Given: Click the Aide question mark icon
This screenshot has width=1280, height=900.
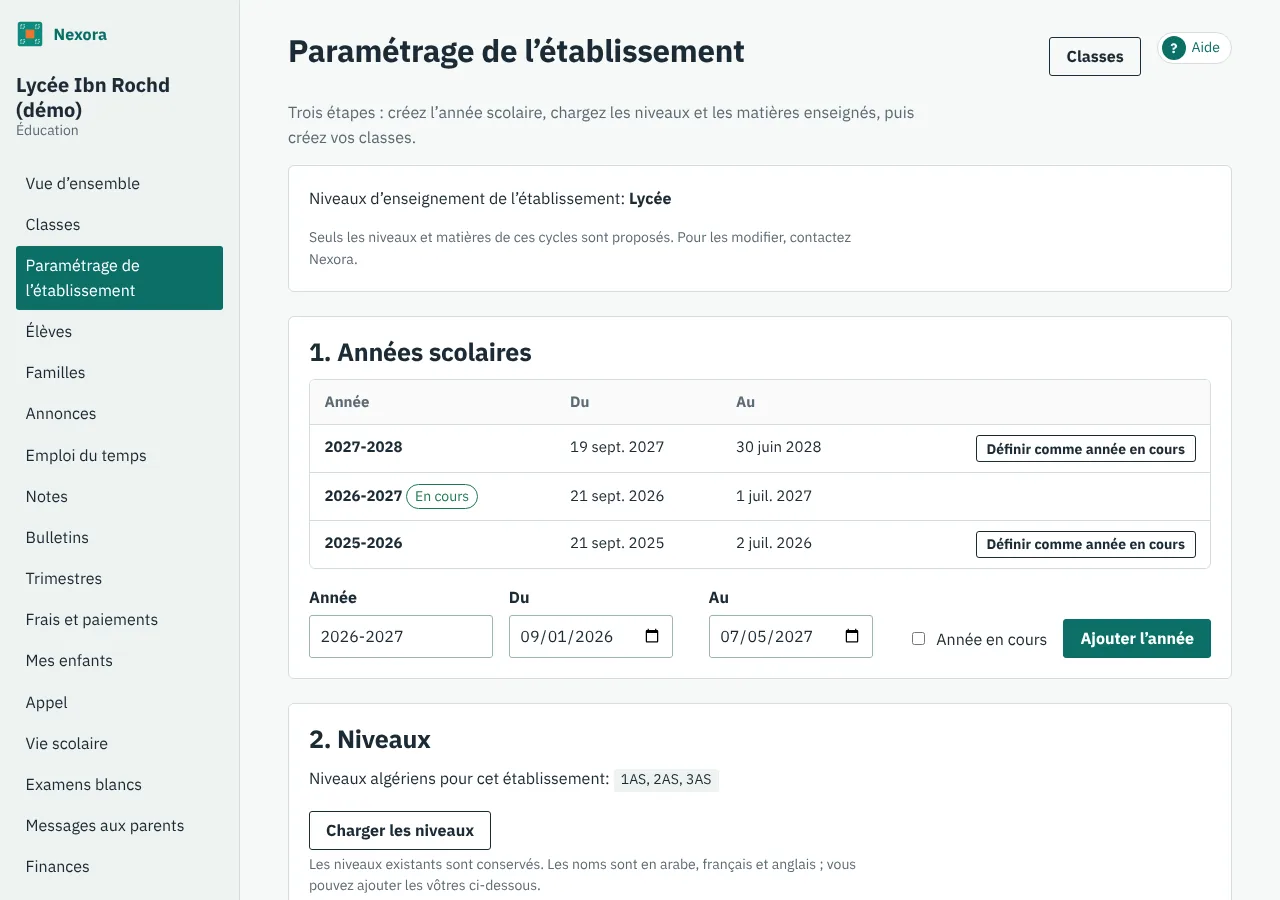Looking at the screenshot, I should 1174,48.
